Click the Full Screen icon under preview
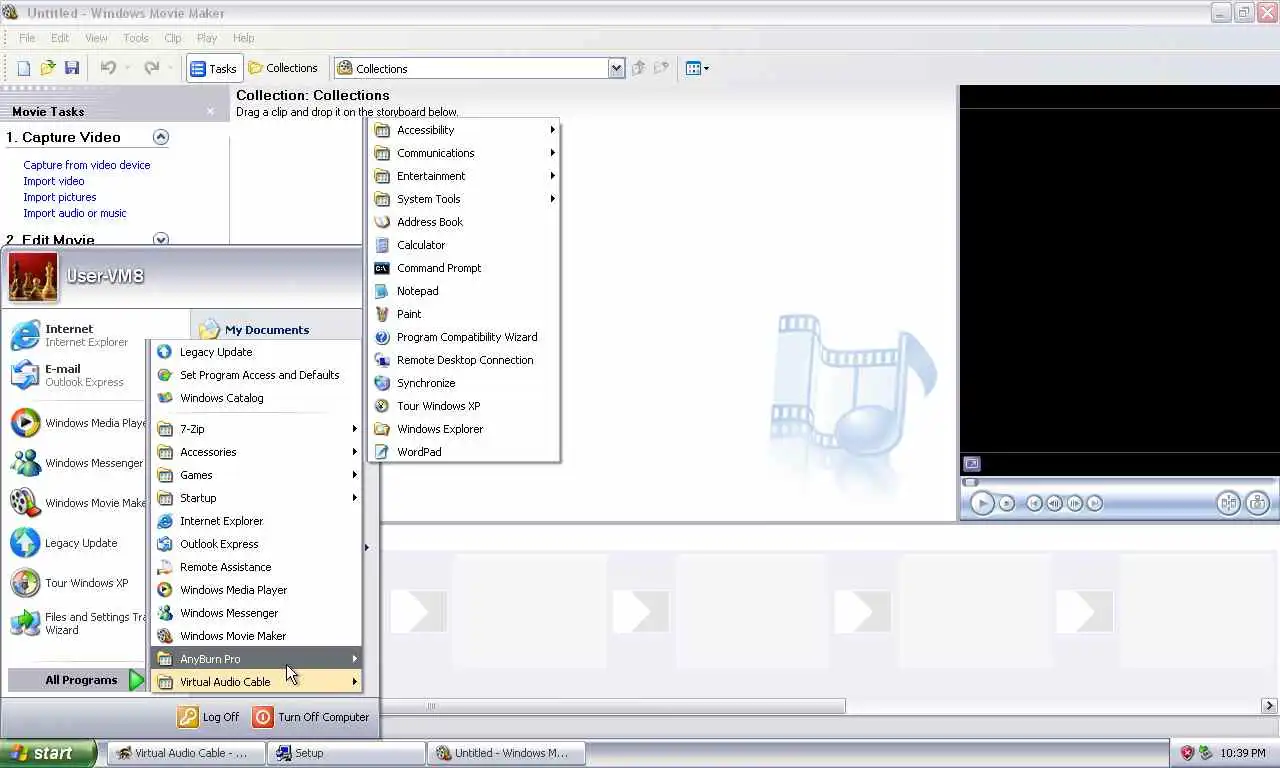The height and width of the screenshot is (768, 1280). (x=972, y=463)
